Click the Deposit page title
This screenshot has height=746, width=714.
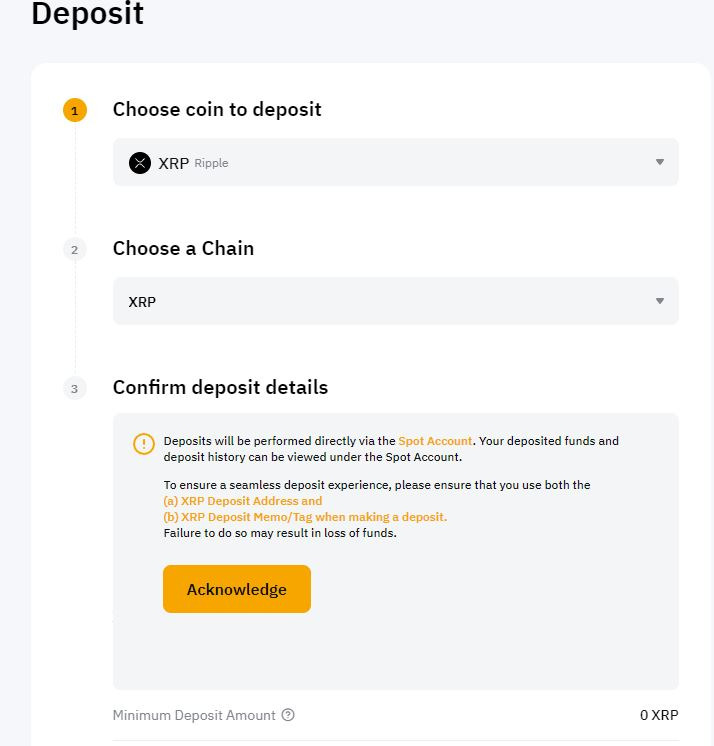pos(88,14)
